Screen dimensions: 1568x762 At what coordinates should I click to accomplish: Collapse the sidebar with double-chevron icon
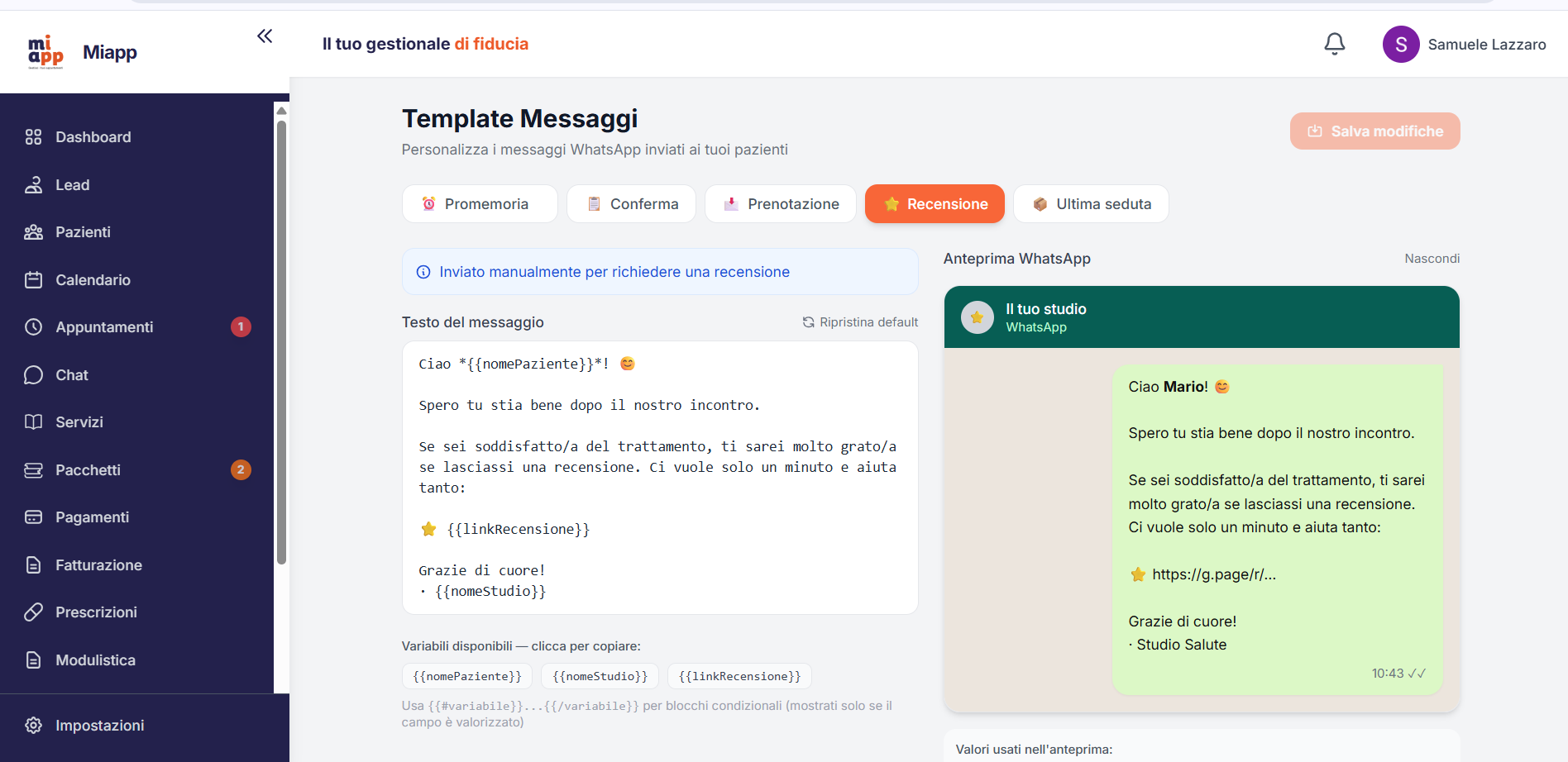click(x=265, y=36)
